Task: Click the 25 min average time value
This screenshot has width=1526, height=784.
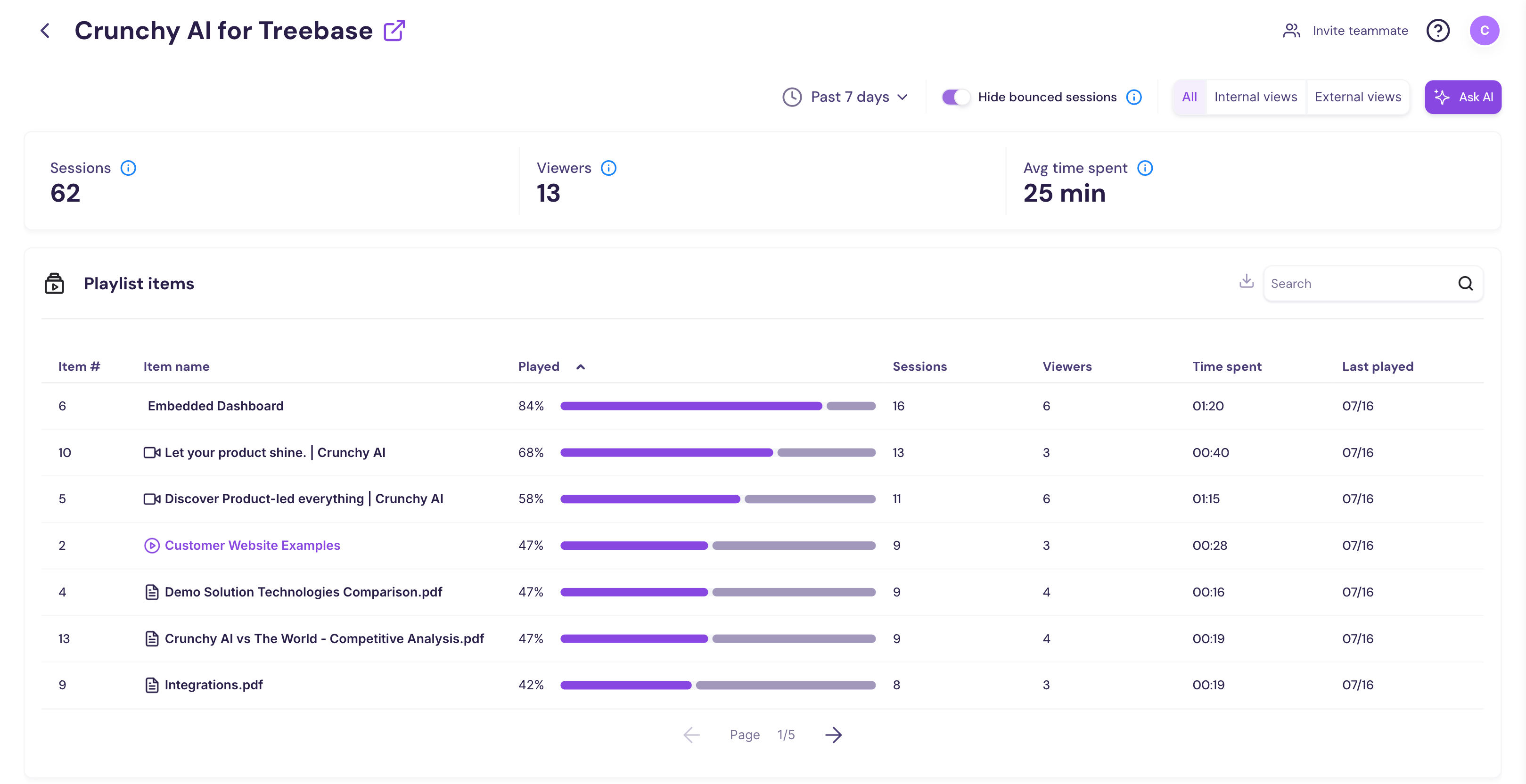Action: point(1064,194)
